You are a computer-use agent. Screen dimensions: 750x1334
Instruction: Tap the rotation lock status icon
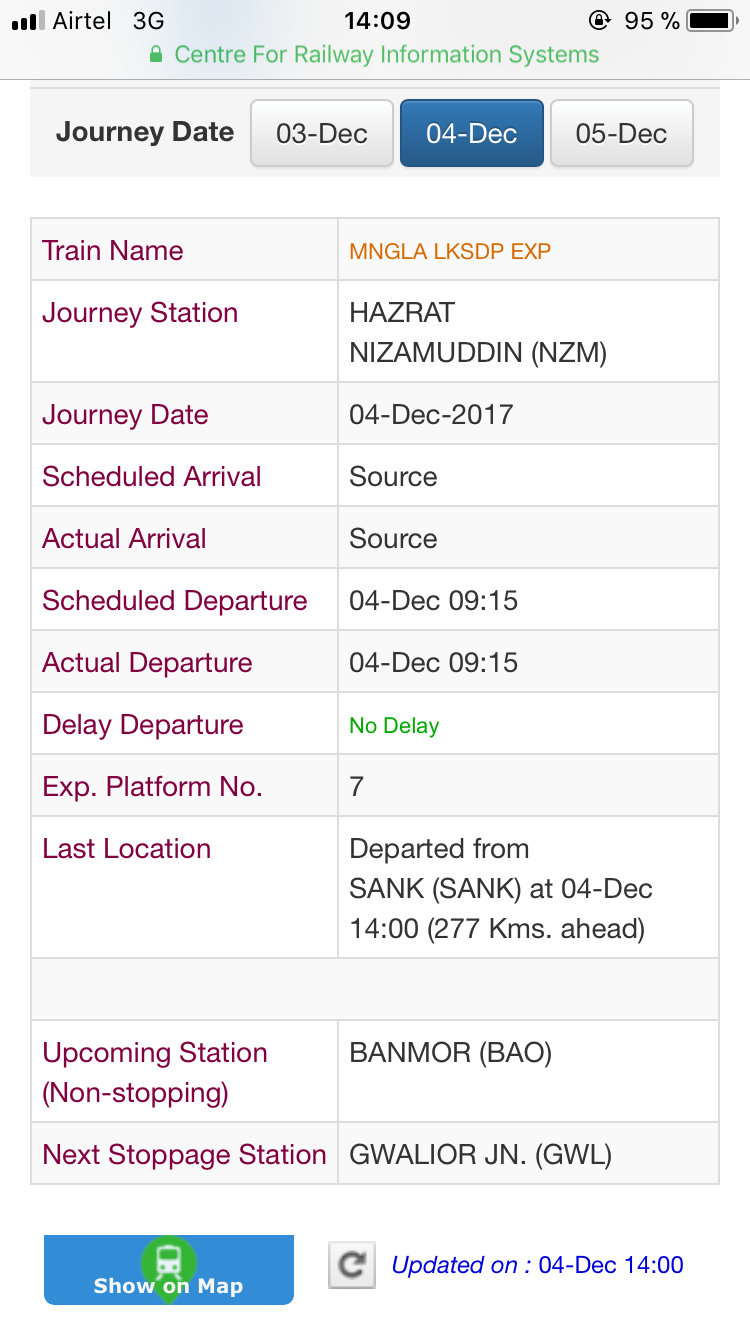pyautogui.click(x=600, y=21)
